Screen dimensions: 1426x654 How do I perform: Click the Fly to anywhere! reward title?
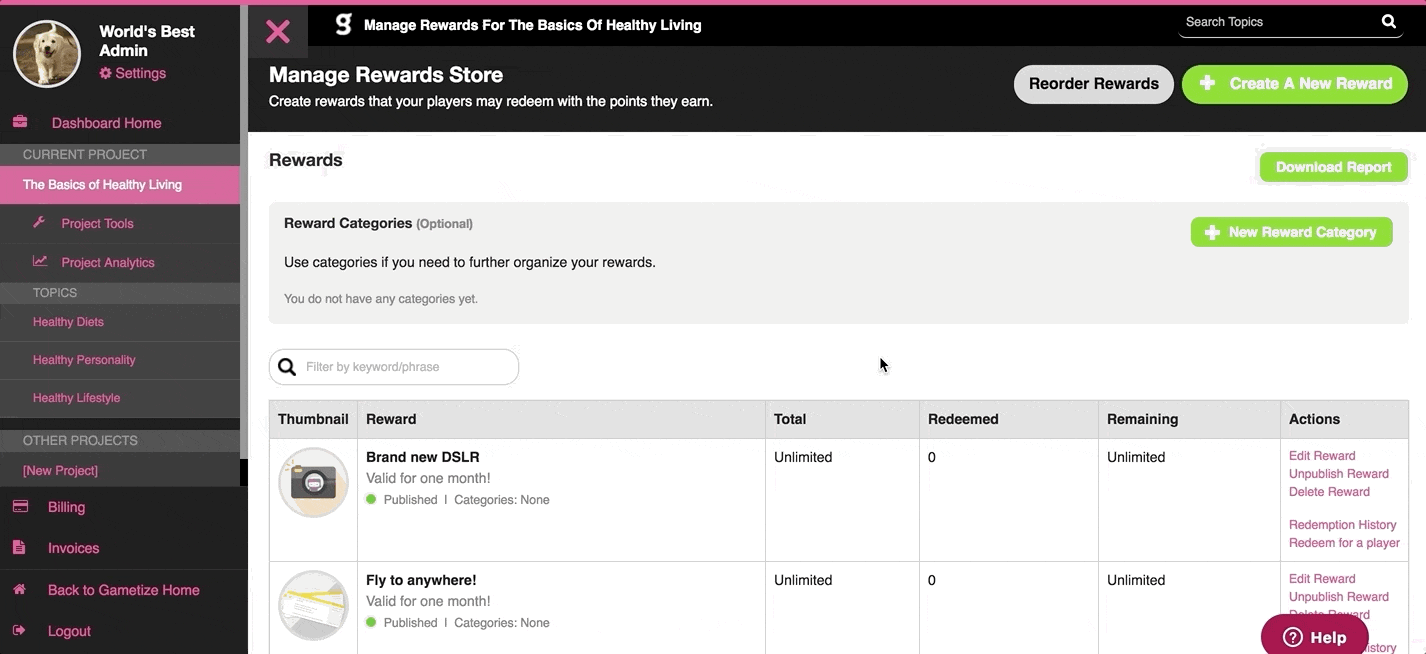pos(421,580)
